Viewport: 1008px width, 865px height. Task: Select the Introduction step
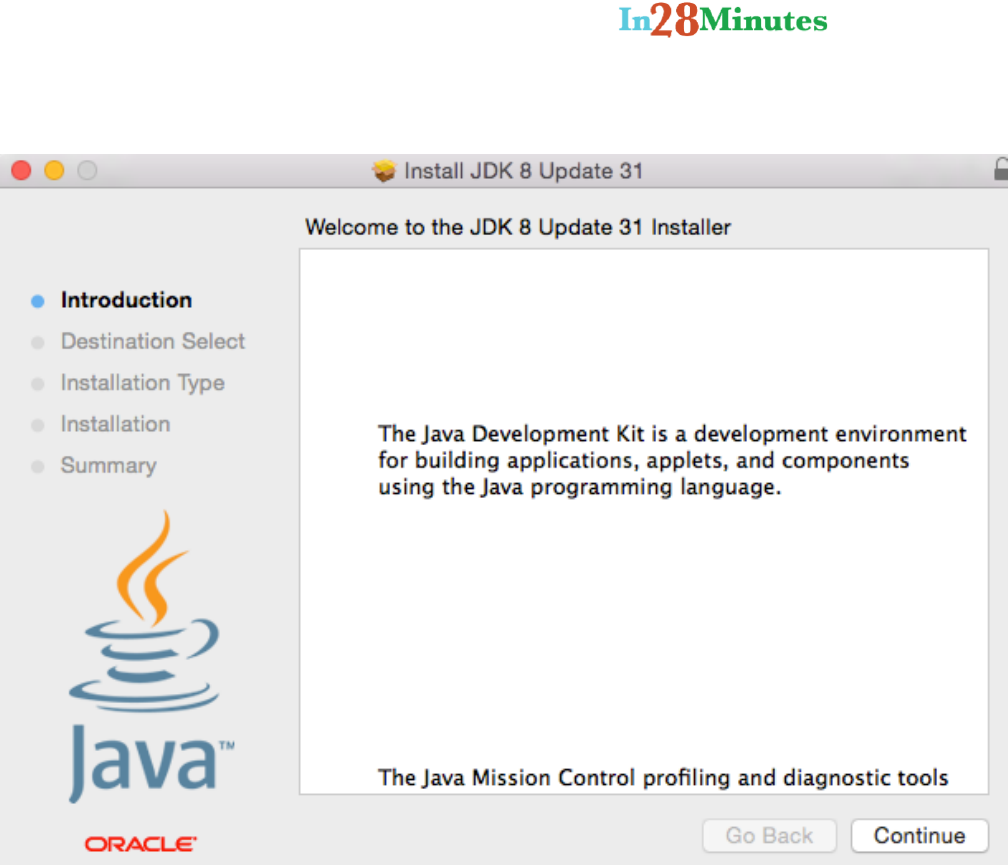click(x=126, y=300)
